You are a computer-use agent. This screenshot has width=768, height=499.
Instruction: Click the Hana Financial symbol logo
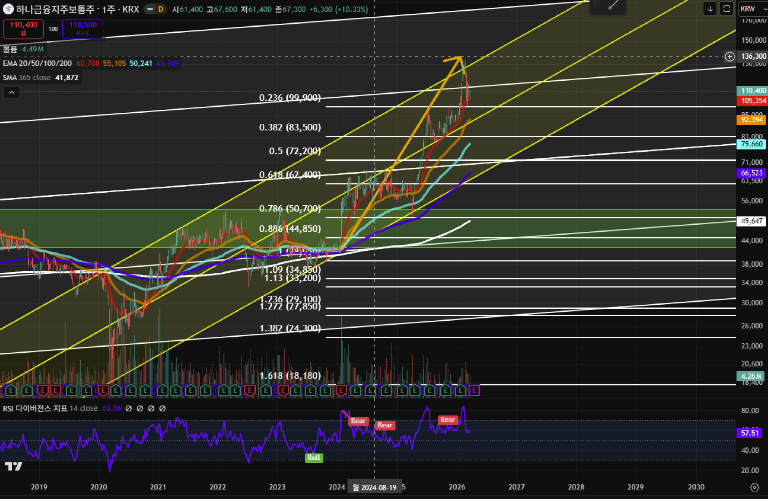pyautogui.click(x=8, y=9)
